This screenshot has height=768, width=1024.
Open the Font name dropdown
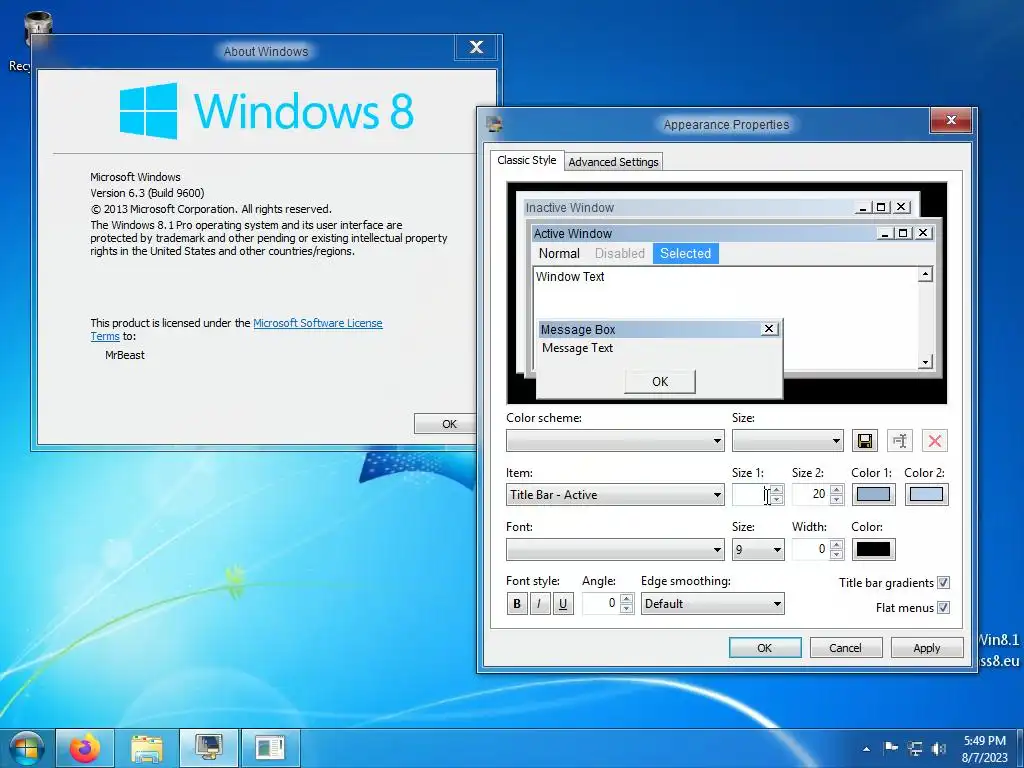[x=615, y=549]
